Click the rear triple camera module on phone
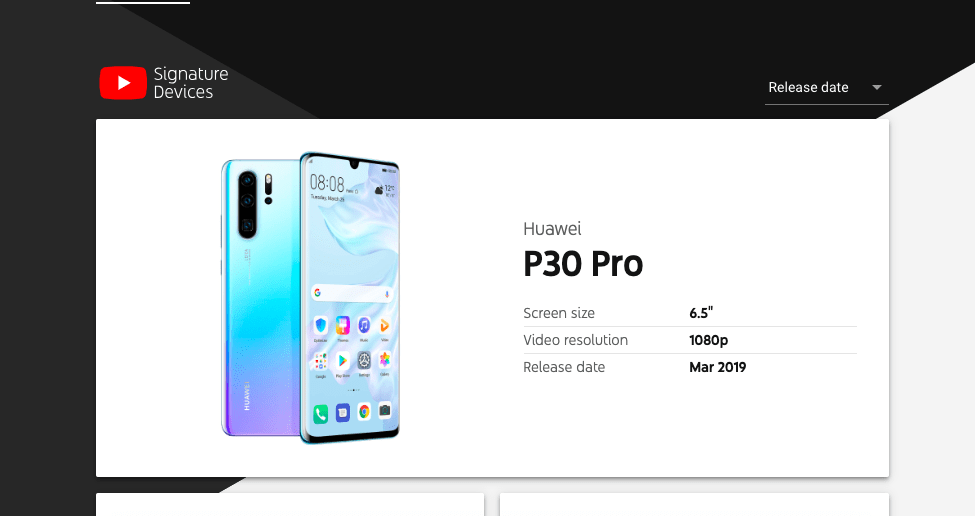 pos(247,205)
